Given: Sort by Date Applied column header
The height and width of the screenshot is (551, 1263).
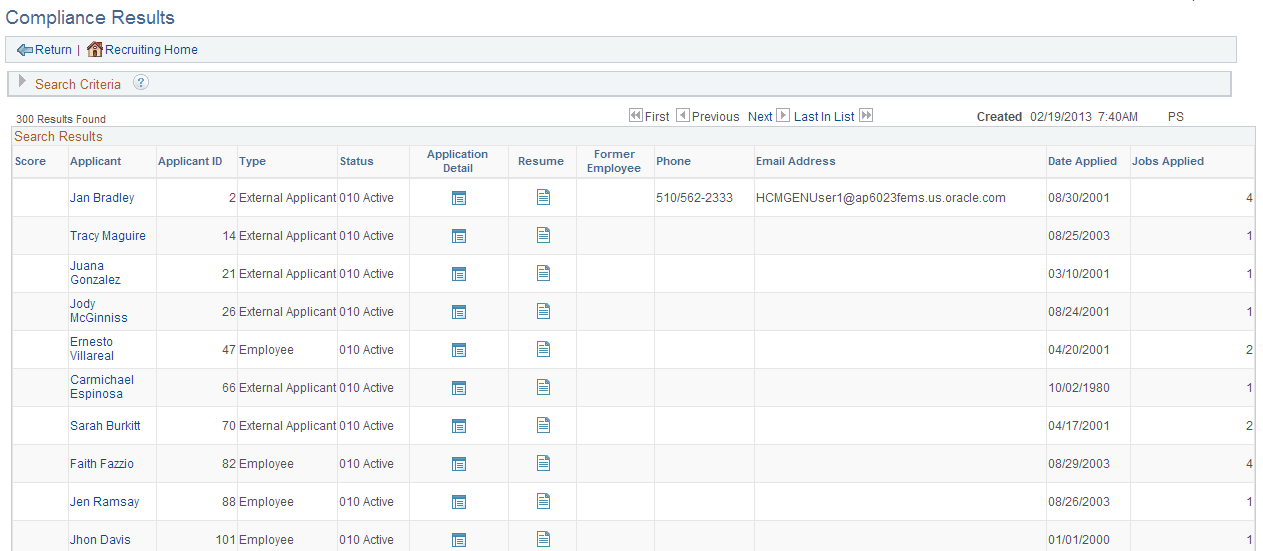Looking at the screenshot, I should coord(1082,161).
